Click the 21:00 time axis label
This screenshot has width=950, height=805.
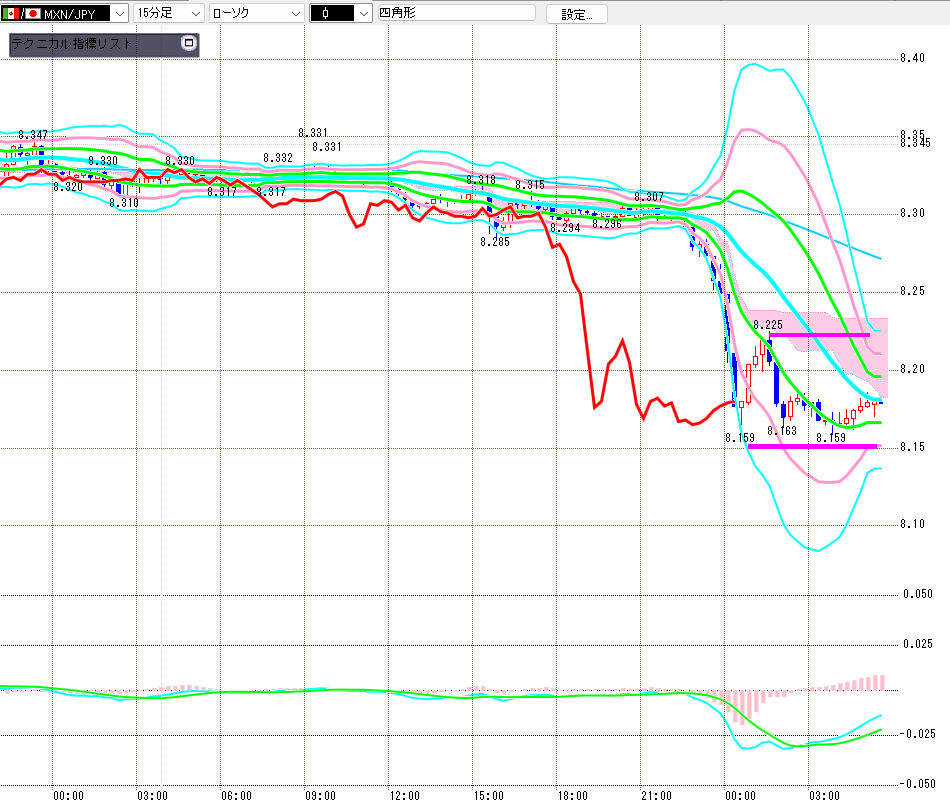[656, 796]
